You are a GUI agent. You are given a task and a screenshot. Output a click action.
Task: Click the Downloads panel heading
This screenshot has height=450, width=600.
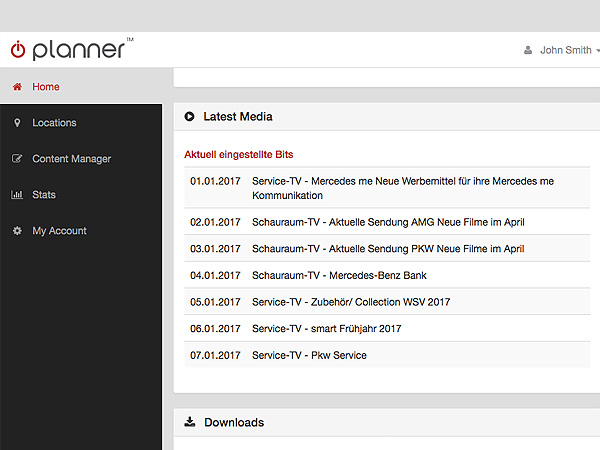click(234, 422)
